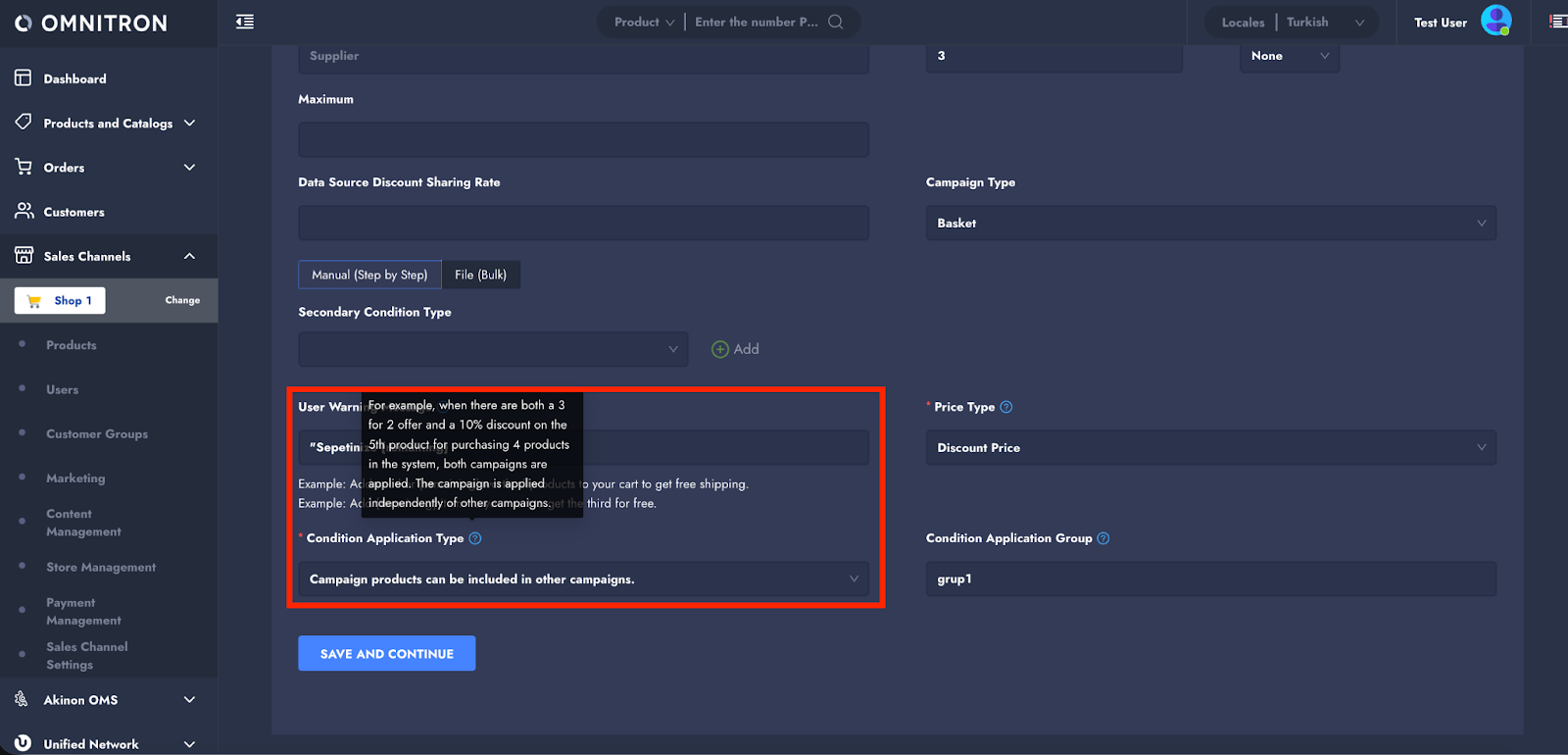Go to Marketing in the sidebar

[75, 478]
